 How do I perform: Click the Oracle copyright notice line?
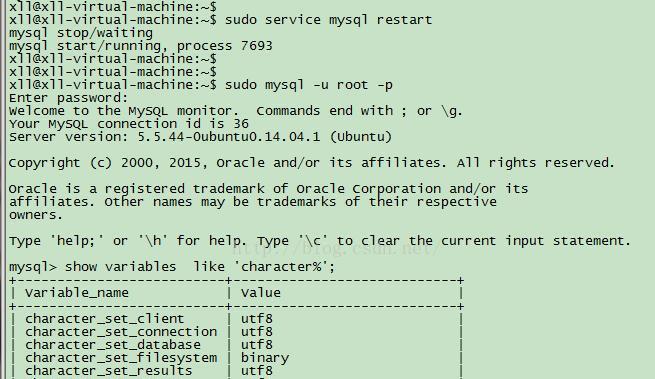click(x=312, y=163)
